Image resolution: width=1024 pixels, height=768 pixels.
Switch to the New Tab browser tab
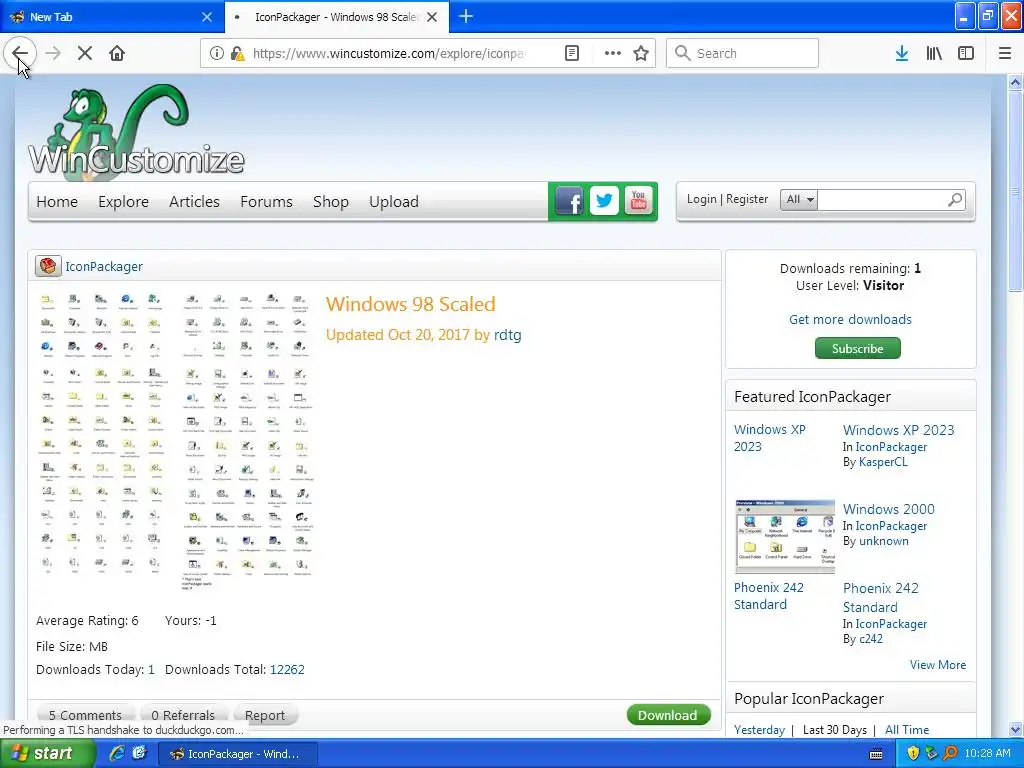click(x=111, y=17)
